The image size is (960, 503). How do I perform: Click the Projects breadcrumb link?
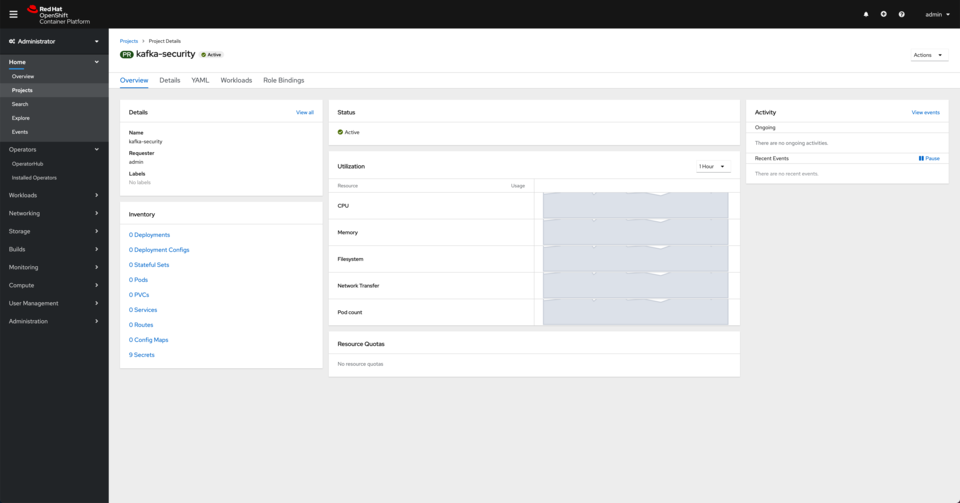(x=129, y=41)
